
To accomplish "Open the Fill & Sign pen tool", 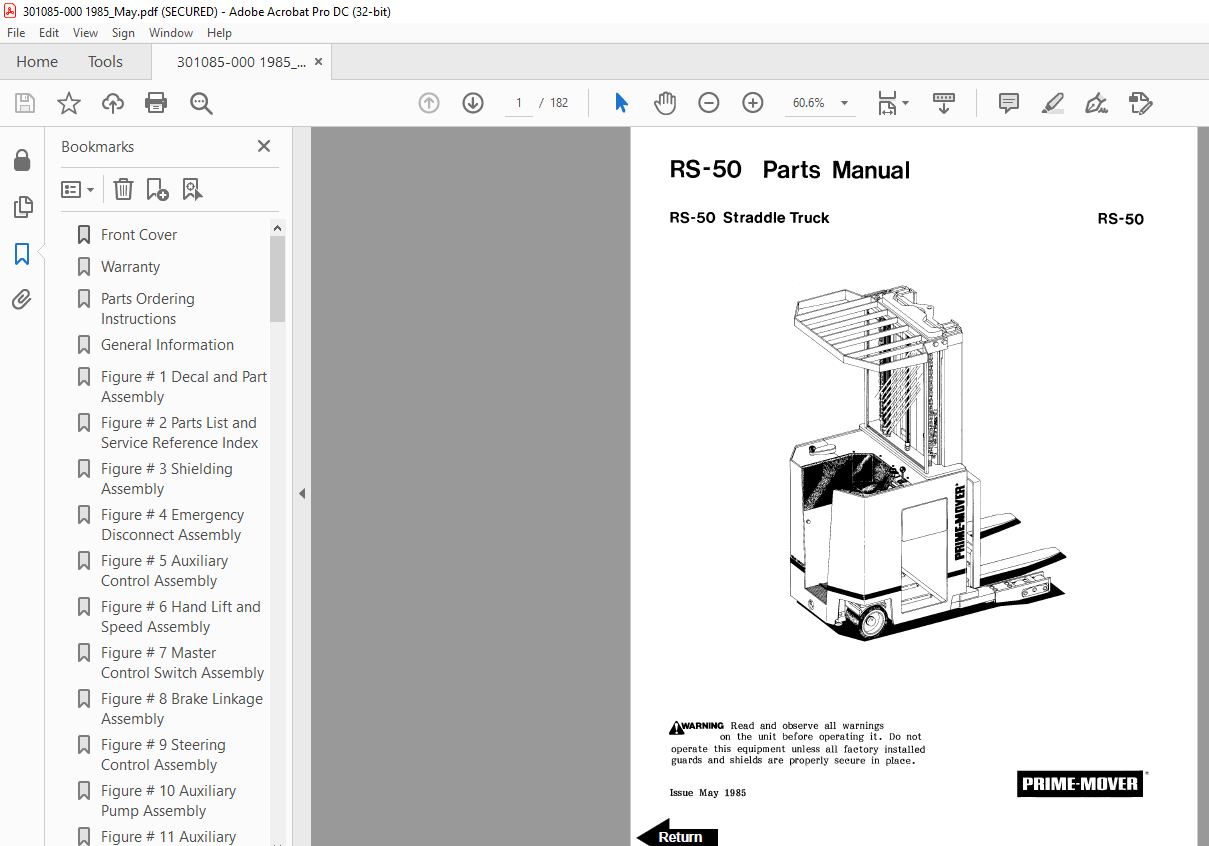I will 1096,103.
